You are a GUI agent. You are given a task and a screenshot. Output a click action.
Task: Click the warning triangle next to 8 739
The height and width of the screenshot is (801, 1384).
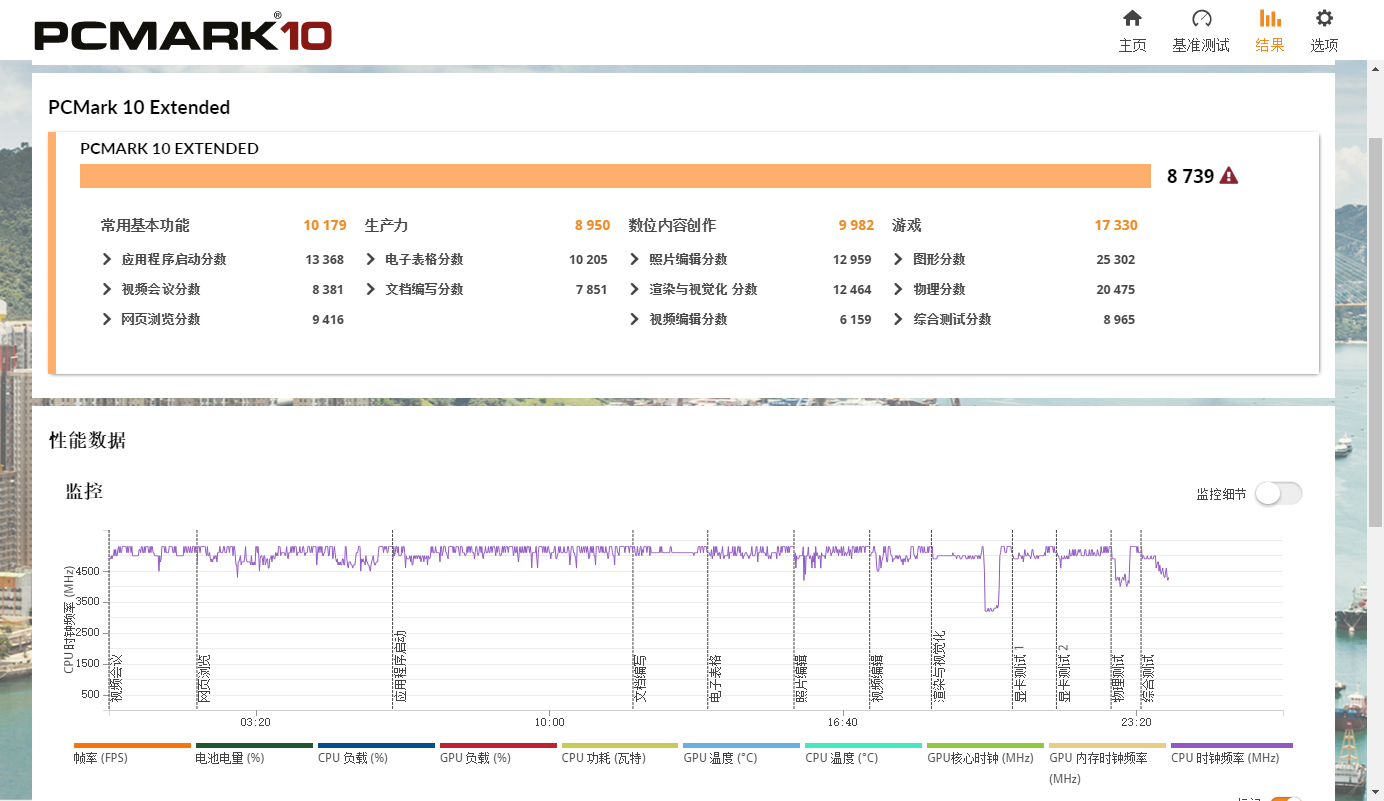[1229, 176]
